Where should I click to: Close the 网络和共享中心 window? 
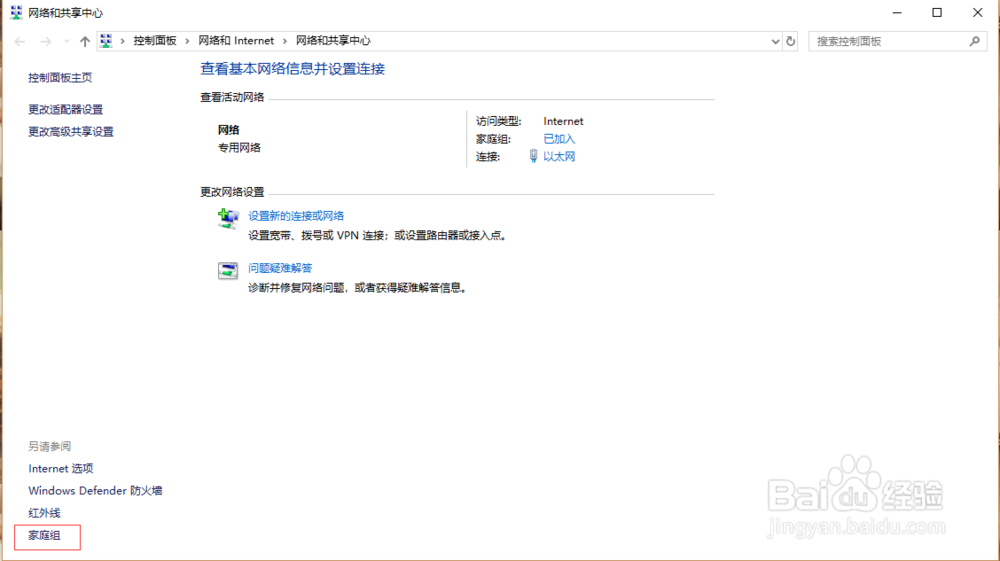coord(977,13)
